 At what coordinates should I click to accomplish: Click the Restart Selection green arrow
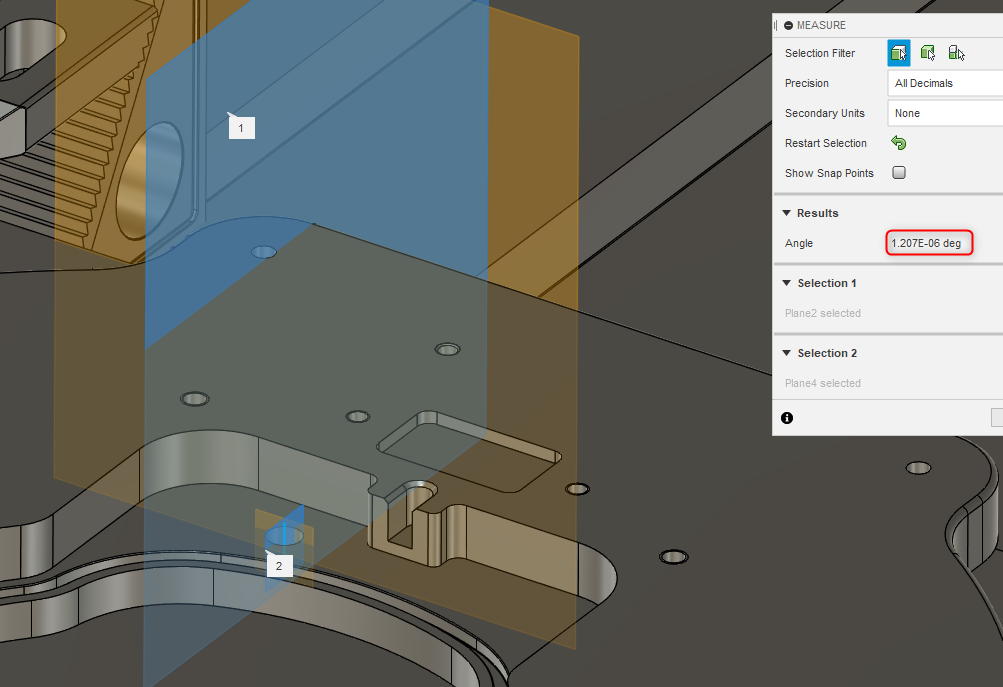coord(898,143)
